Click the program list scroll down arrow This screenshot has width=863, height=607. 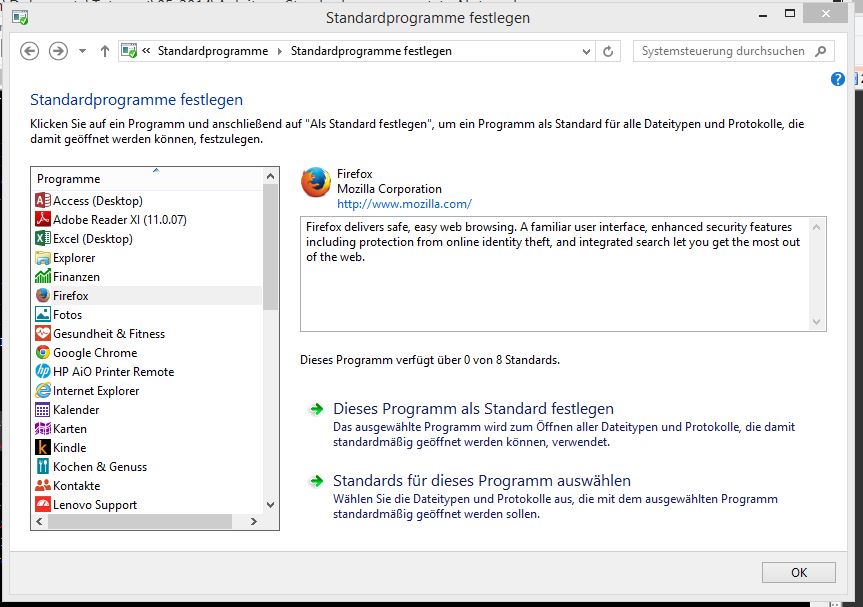(270, 505)
